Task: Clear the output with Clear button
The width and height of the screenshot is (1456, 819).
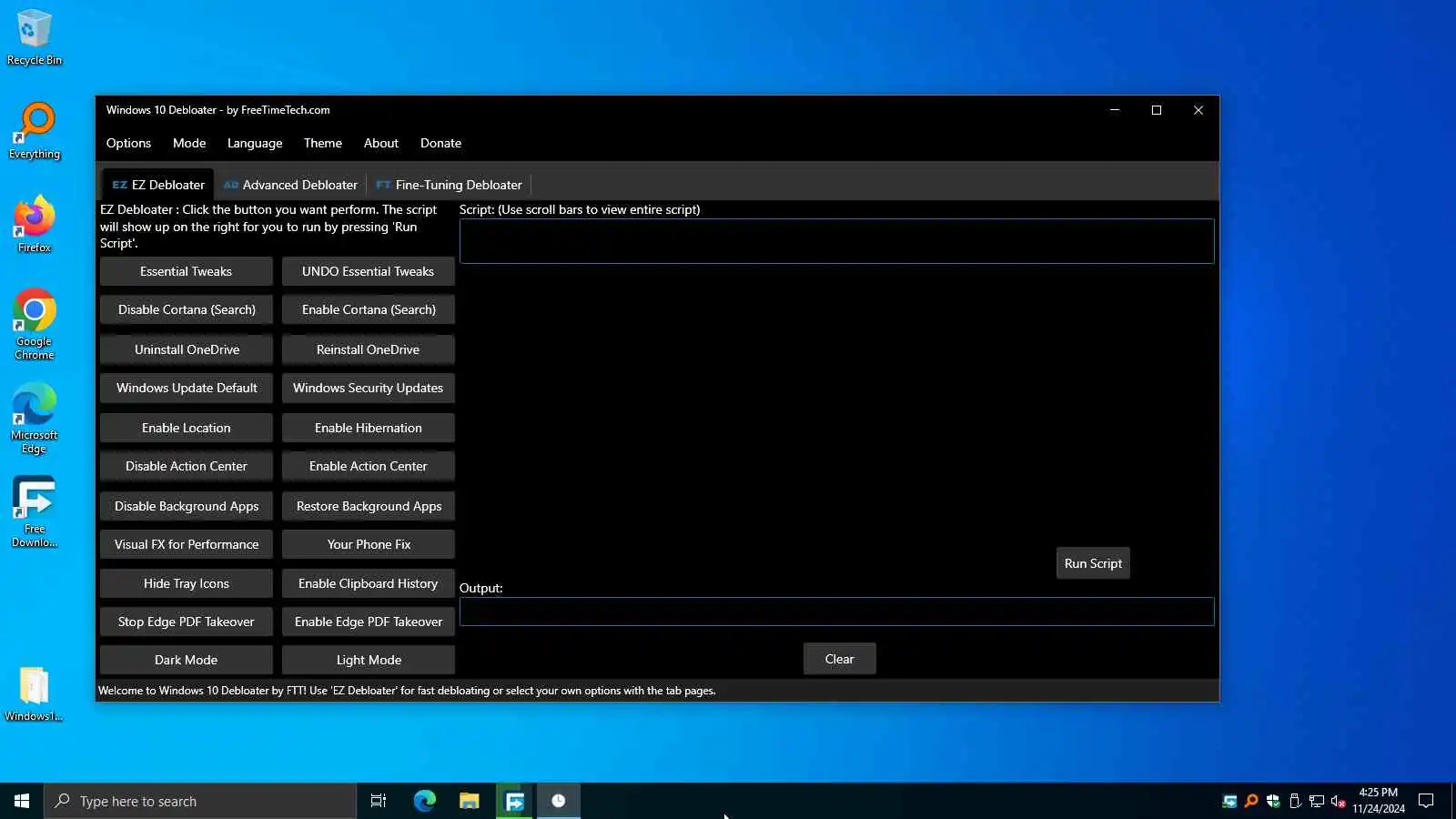Action: pos(839,659)
